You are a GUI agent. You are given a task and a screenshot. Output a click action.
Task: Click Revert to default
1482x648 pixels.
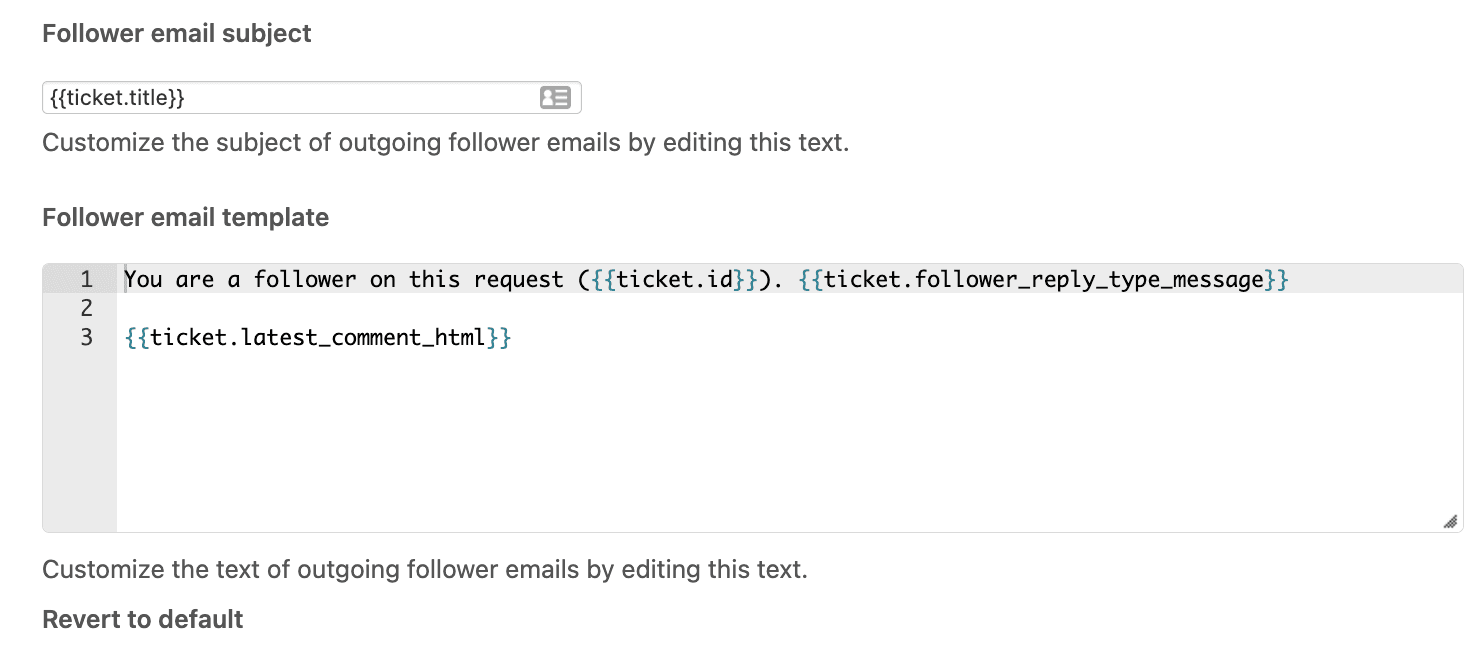pyautogui.click(x=142, y=619)
